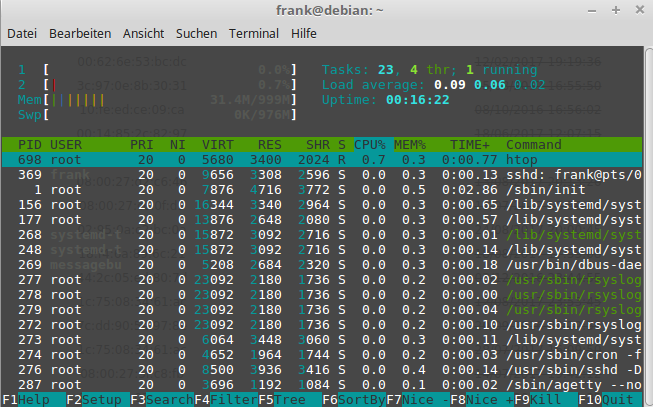Viewport: 653px width, 407px height.
Task: Click the Load average values
Action: click(489, 85)
